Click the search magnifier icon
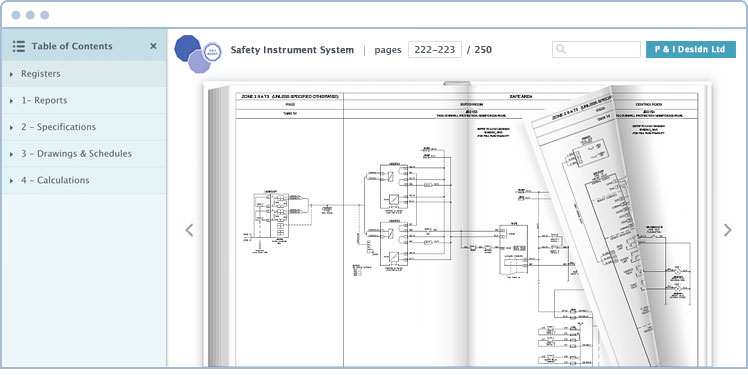Viewport: 748px width, 375px height. [561, 50]
